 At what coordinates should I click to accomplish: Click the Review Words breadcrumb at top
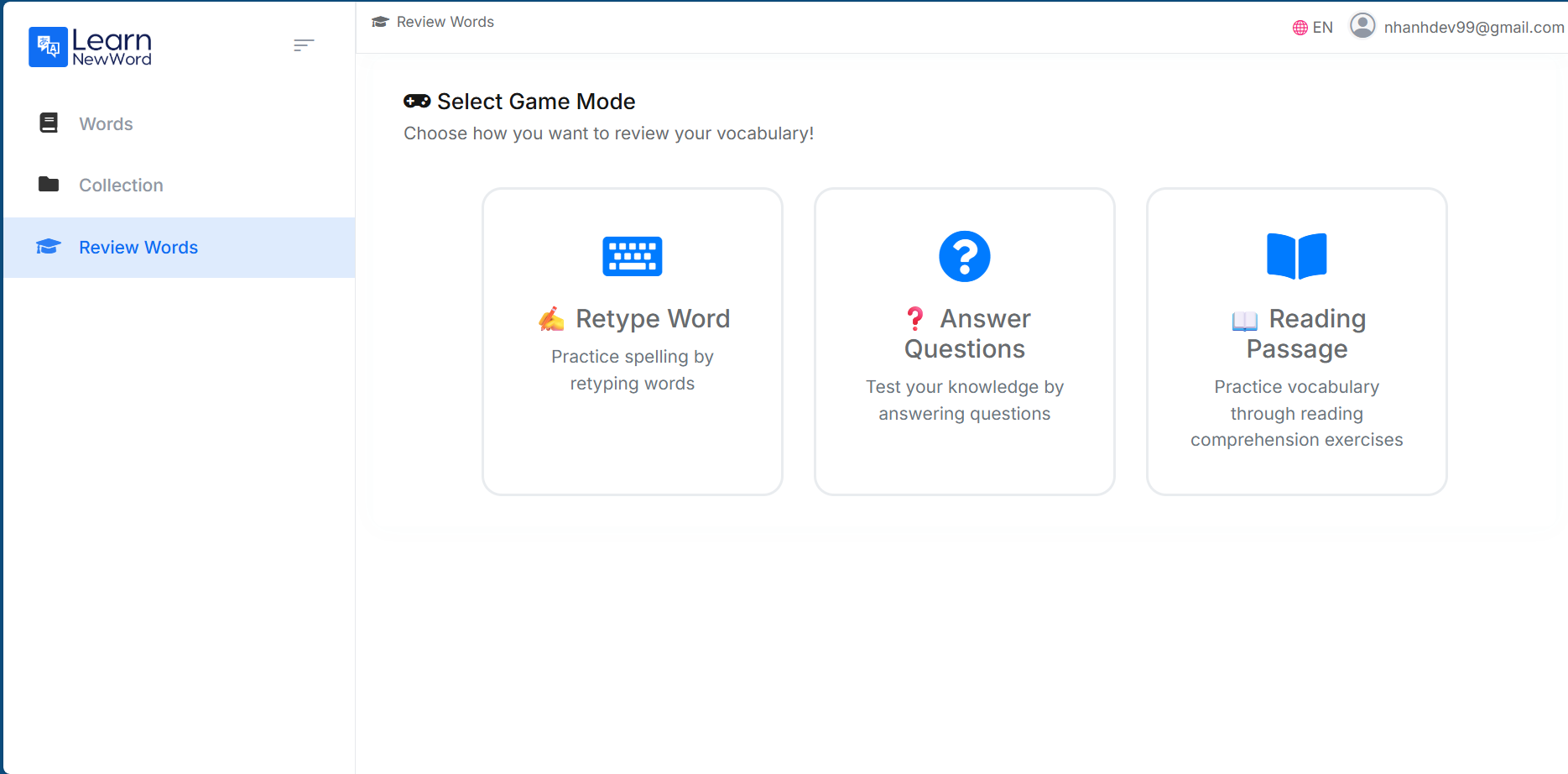coord(445,22)
